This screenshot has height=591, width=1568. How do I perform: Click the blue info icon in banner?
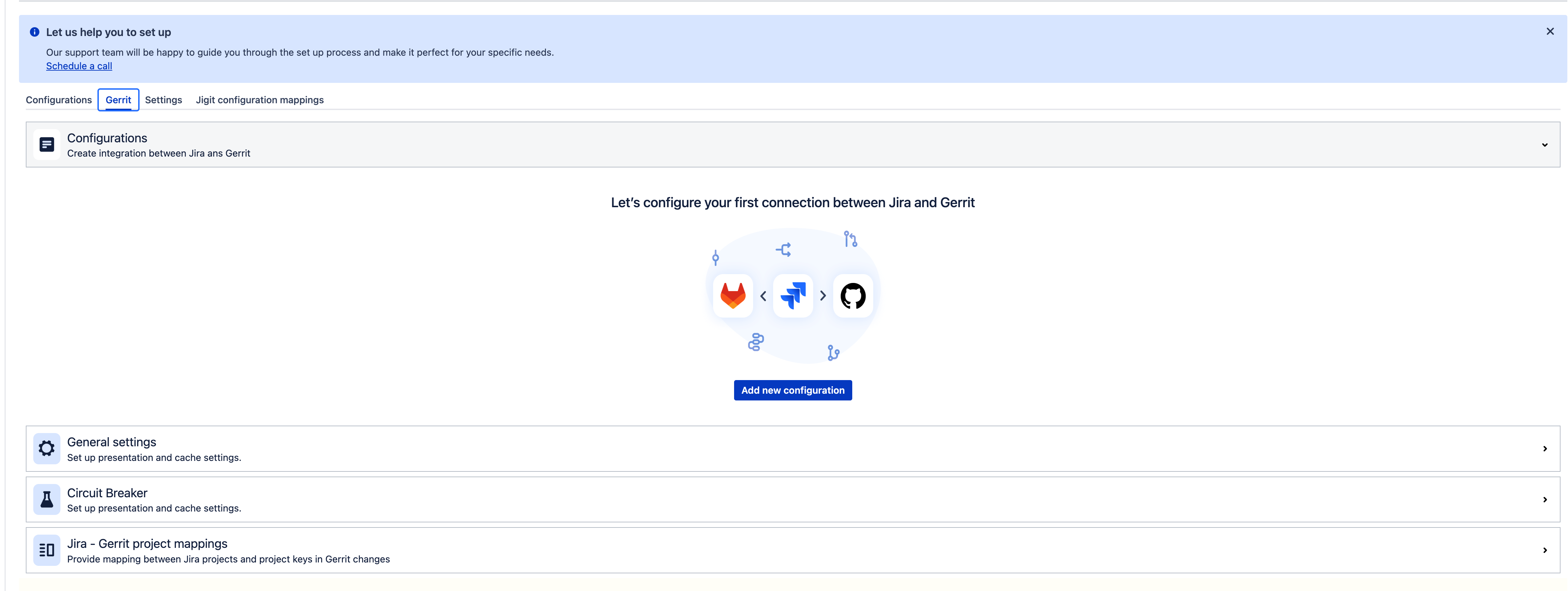(x=35, y=32)
